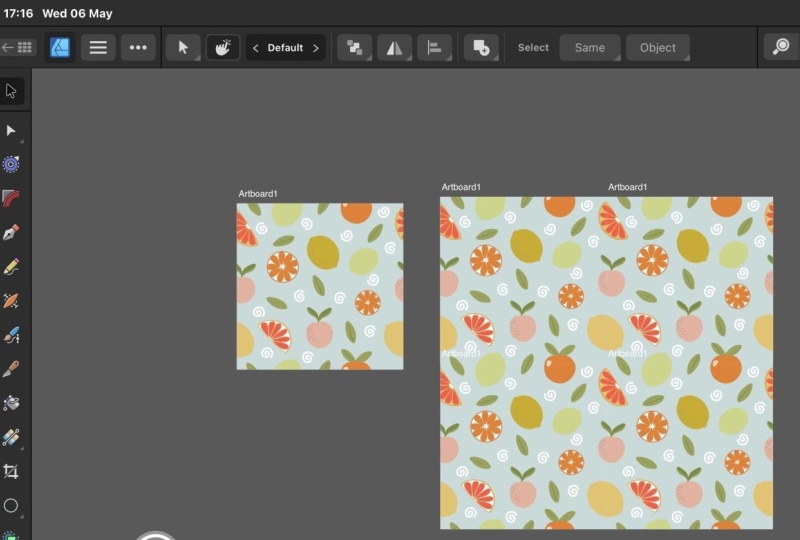Select the Ellipse shape tool

click(x=11, y=505)
